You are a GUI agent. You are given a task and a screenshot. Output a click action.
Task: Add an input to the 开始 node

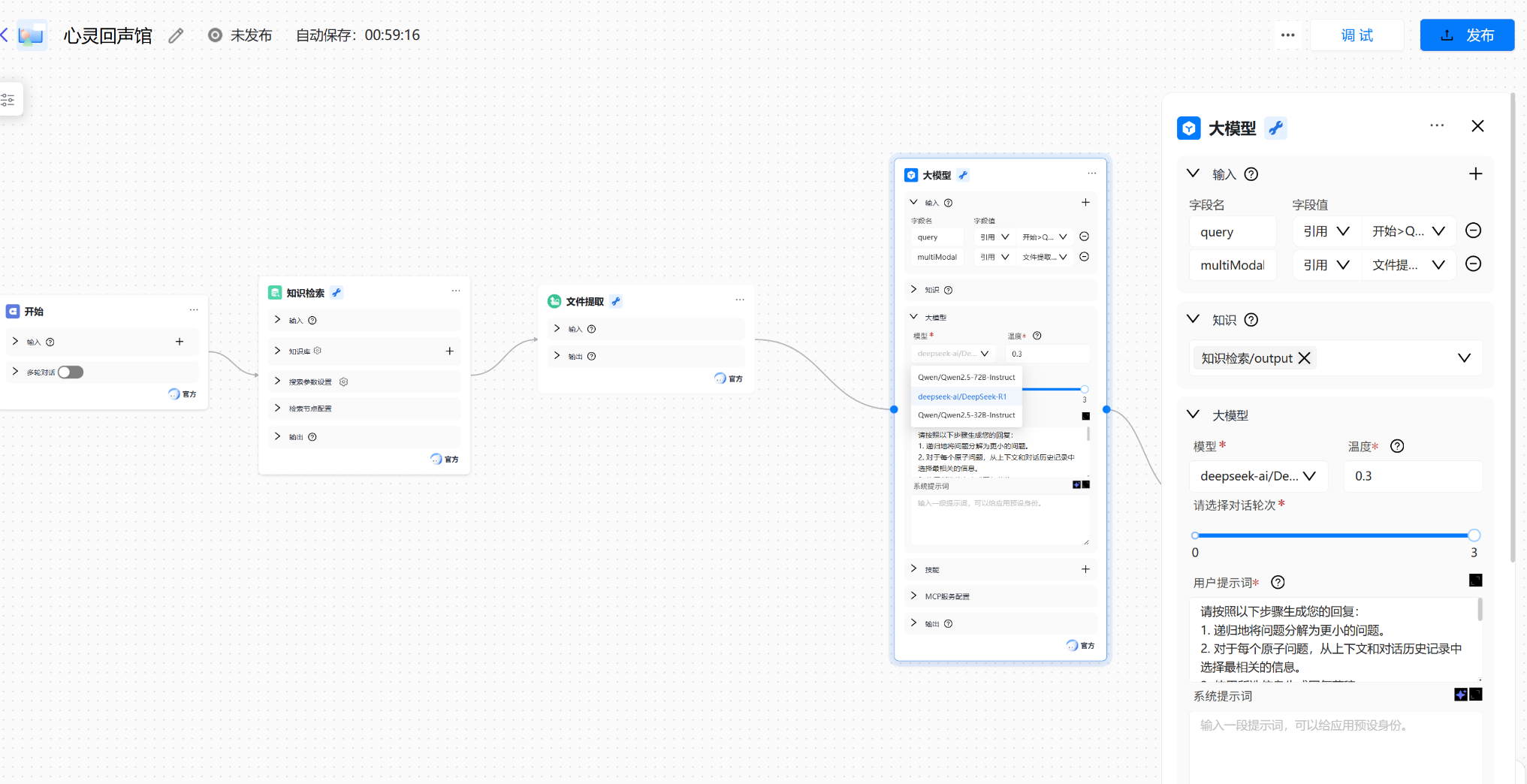pyautogui.click(x=180, y=342)
